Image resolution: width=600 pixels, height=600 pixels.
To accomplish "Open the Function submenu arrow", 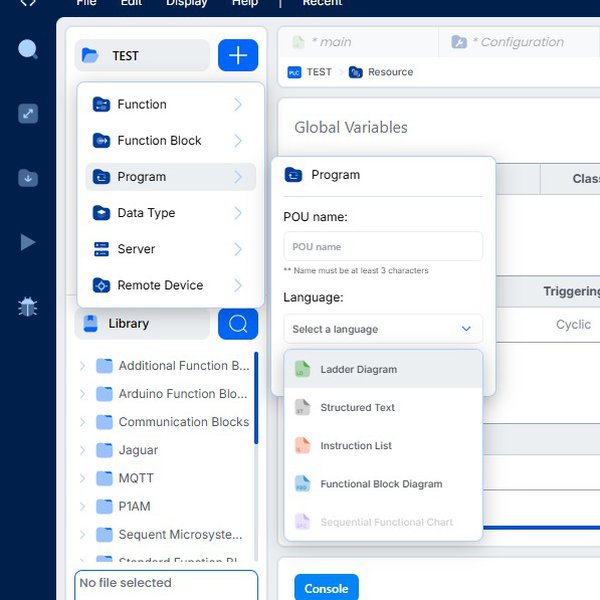I will (238, 104).
